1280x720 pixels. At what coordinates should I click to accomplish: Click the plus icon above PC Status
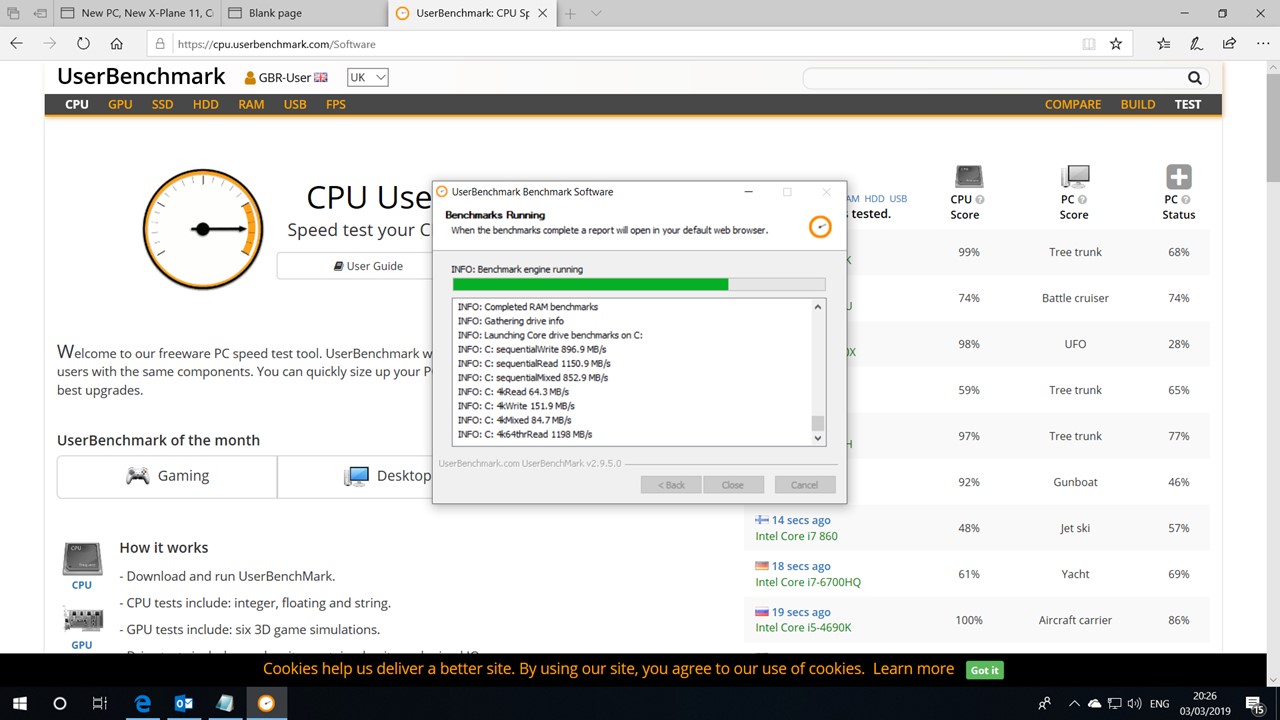(1178, 177)
